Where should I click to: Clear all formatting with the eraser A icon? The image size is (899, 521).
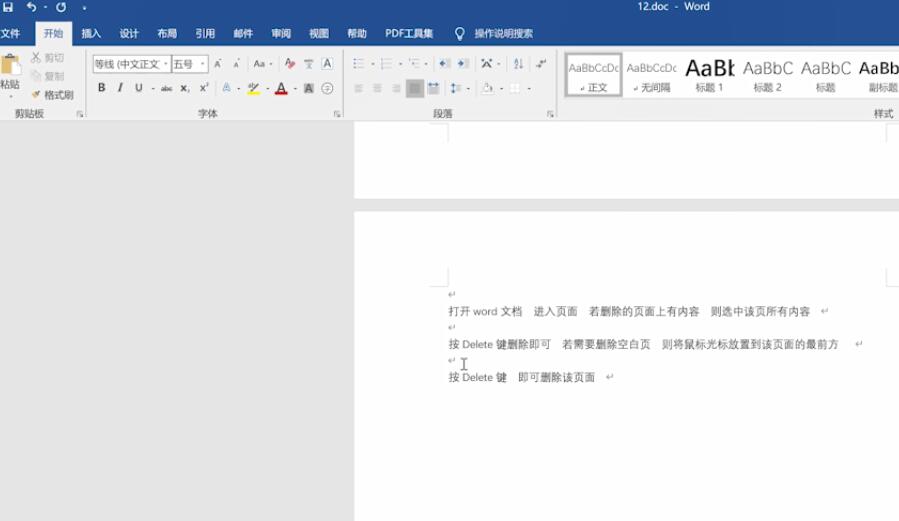[290, 64]
